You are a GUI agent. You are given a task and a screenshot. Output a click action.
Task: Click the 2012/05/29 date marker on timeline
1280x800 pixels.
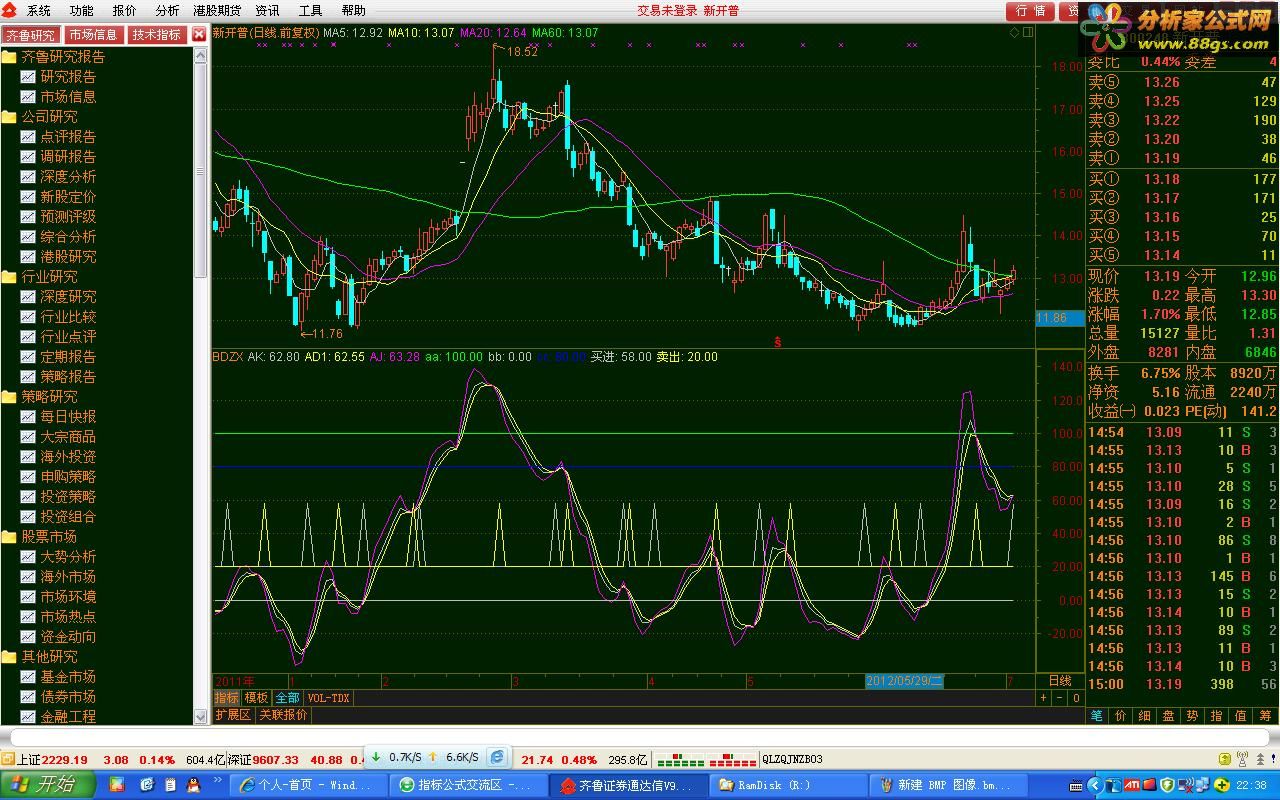(904, 681)
